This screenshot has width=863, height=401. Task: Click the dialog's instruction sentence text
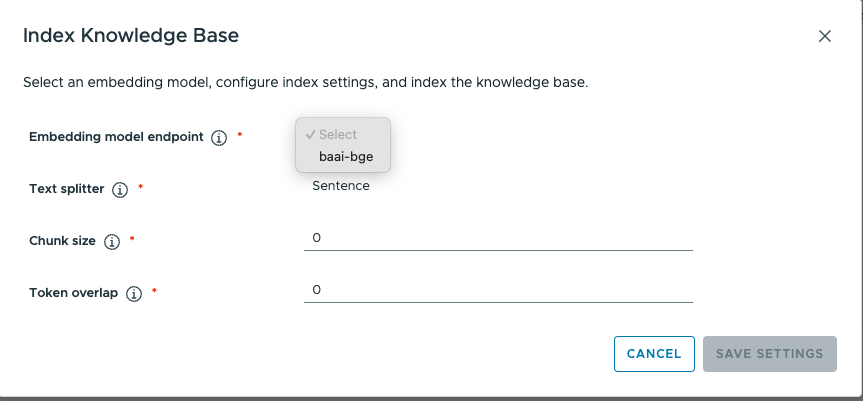(305, 82)
